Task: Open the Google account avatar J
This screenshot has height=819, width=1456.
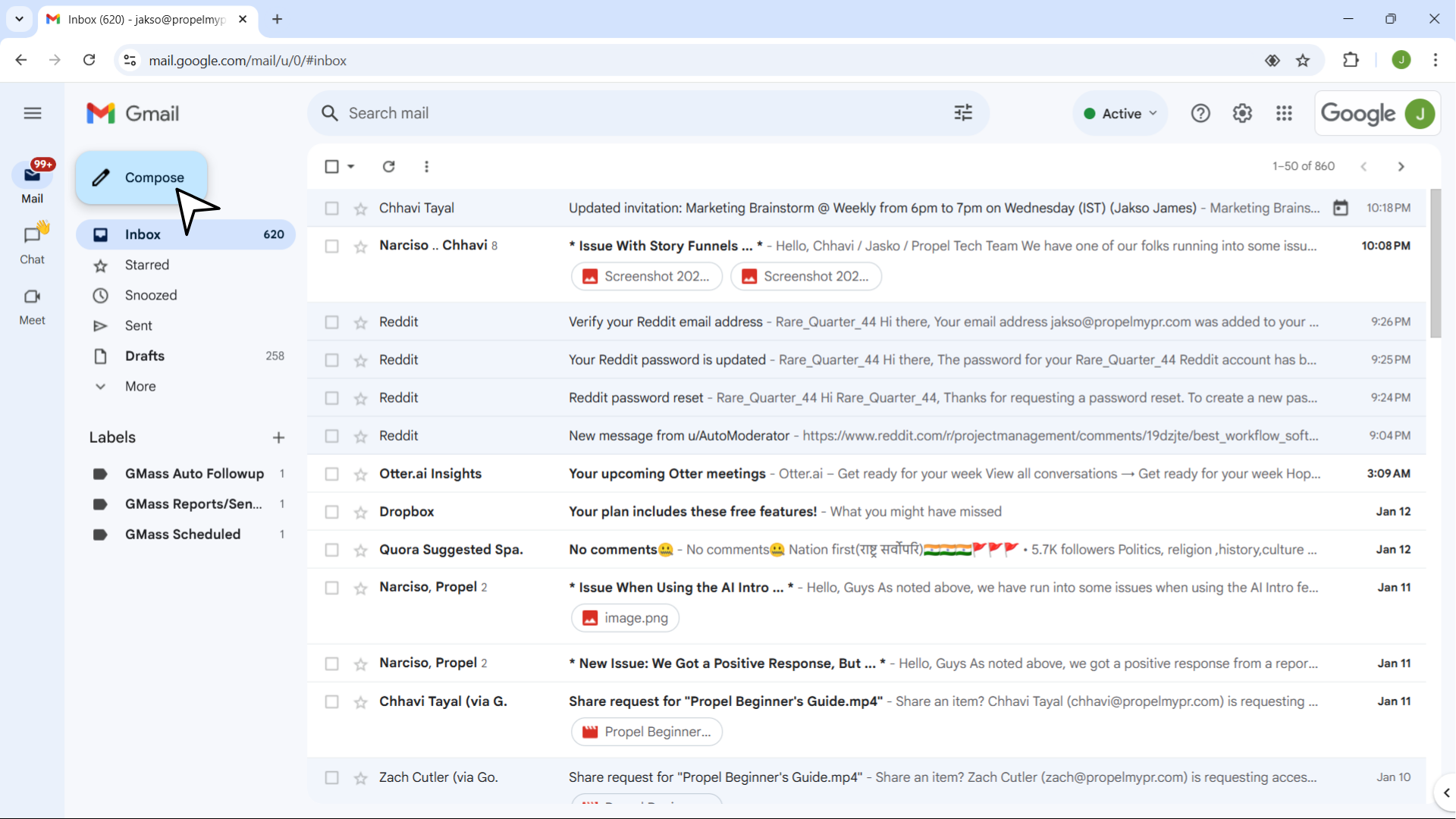Action: tap(1420, 114)
